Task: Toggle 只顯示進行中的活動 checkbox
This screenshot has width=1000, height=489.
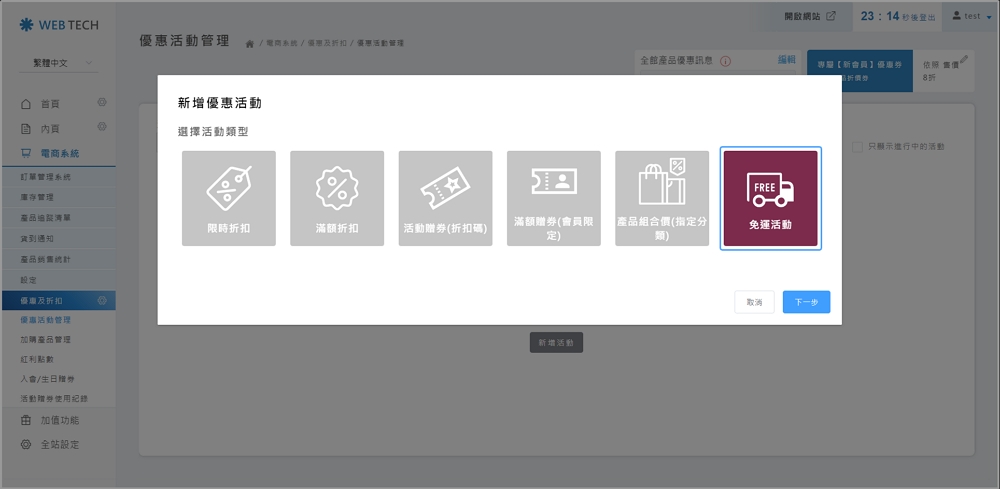Action: coord(858,147)
